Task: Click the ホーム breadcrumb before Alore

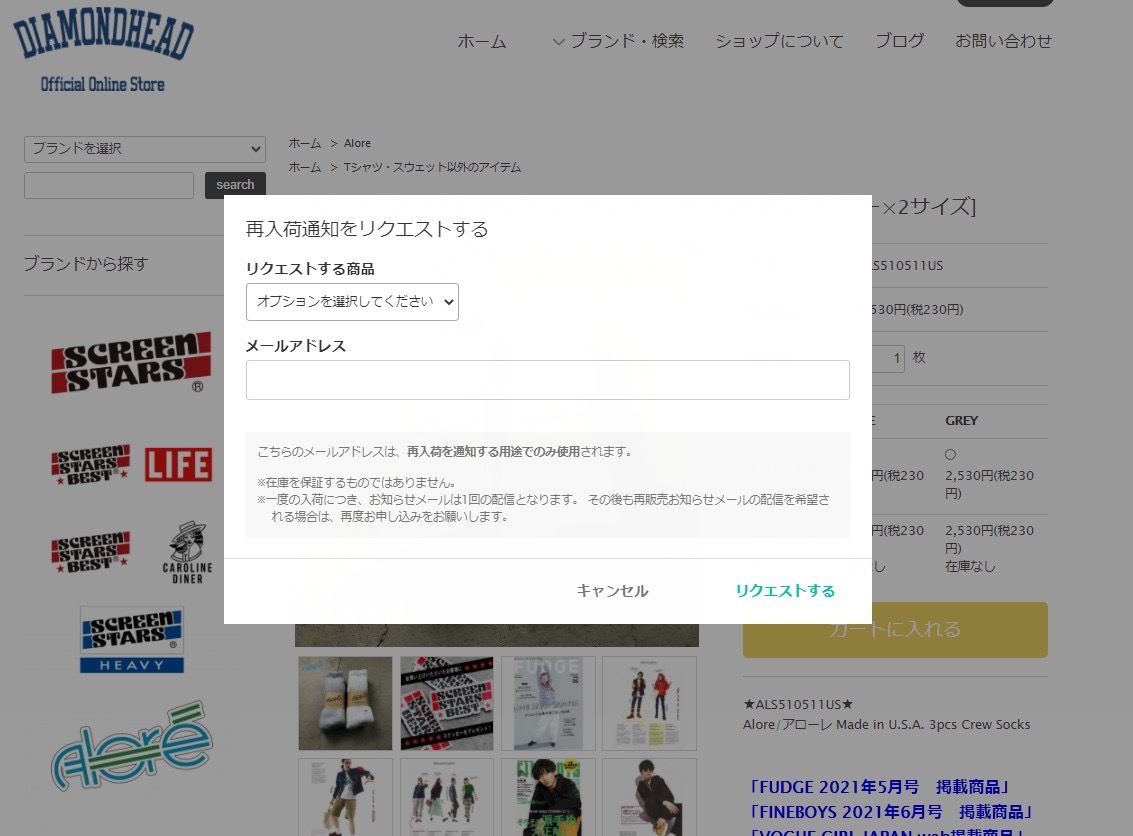Action: click(305, 143)
